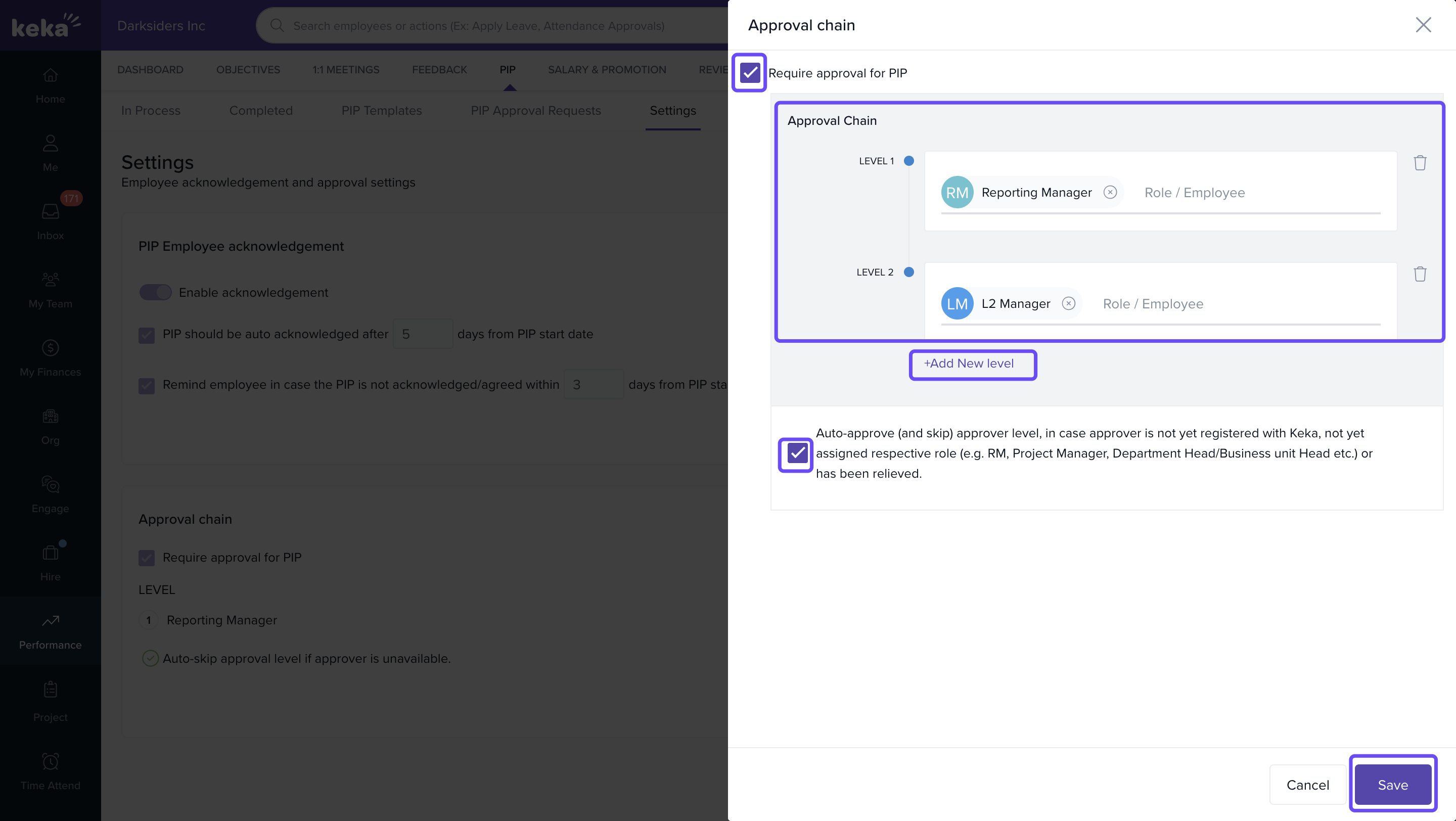Image resolution: width=1456 pixels, height=821 pixels.
Task: Open the Objectives menu tab
Action: click(248, 69)
